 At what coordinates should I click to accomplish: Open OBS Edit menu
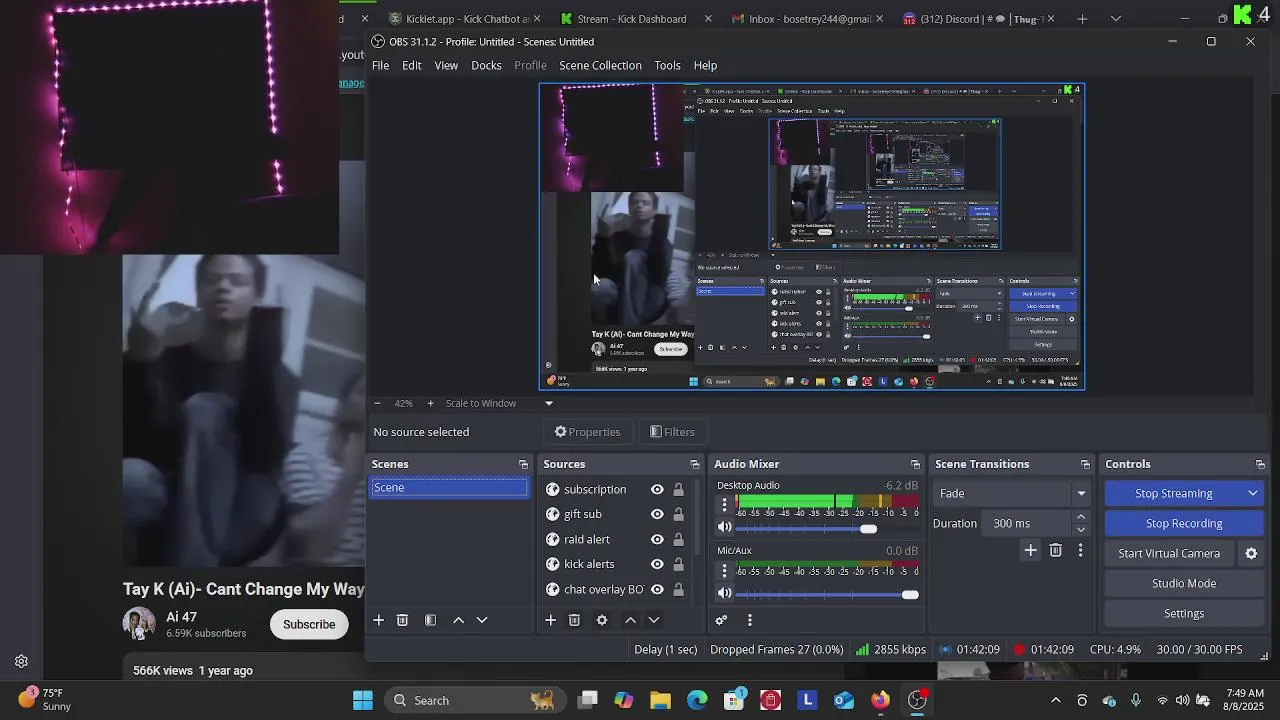412,65
